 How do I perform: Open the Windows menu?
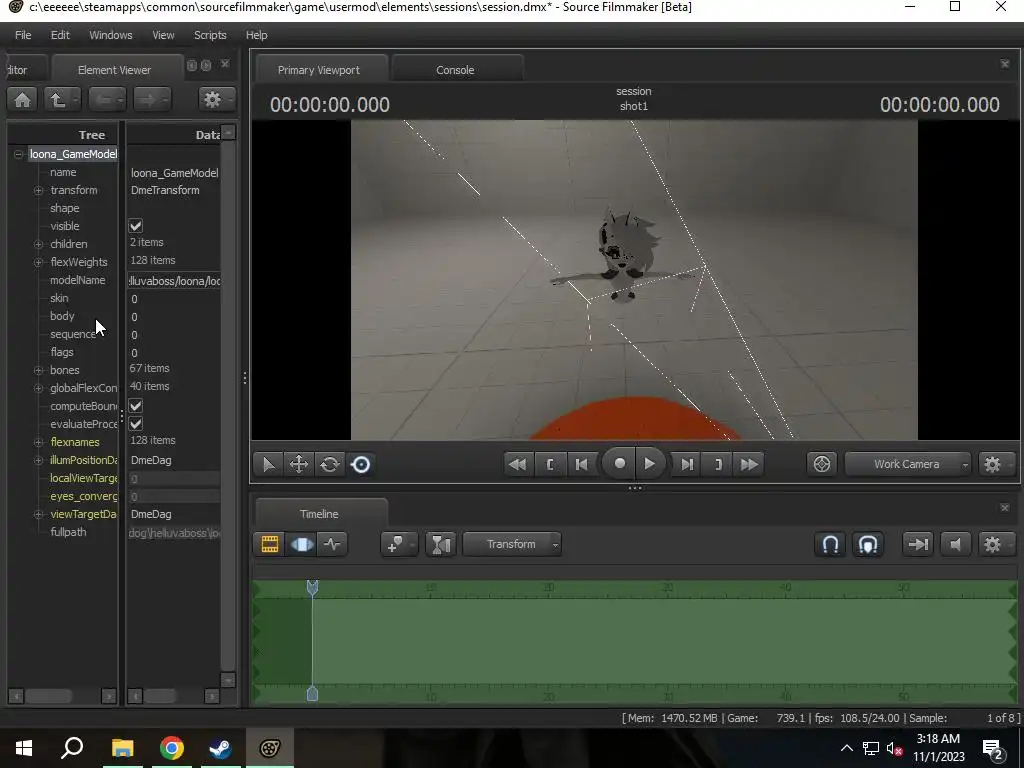click(110, 35)
